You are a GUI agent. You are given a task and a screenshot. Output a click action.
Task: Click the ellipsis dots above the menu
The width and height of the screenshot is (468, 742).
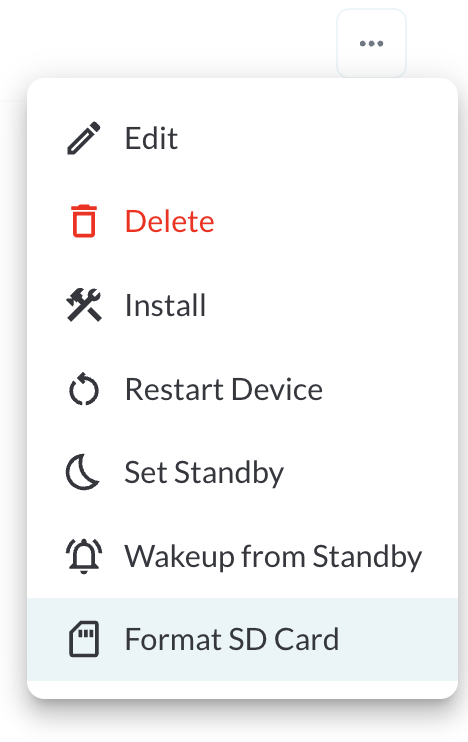coord(371,44)
